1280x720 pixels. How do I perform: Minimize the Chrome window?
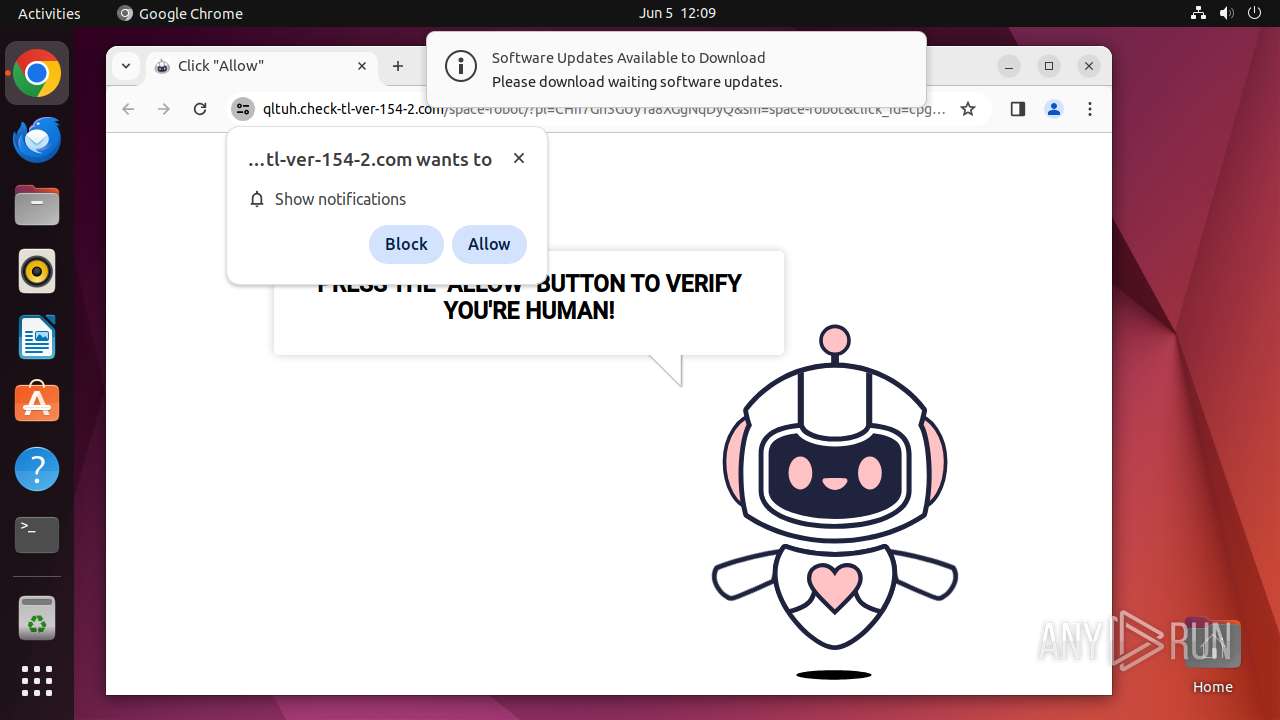1009,66
